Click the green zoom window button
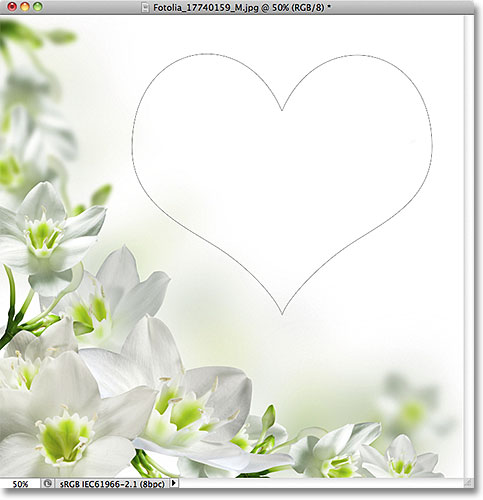 coord(38,7)
